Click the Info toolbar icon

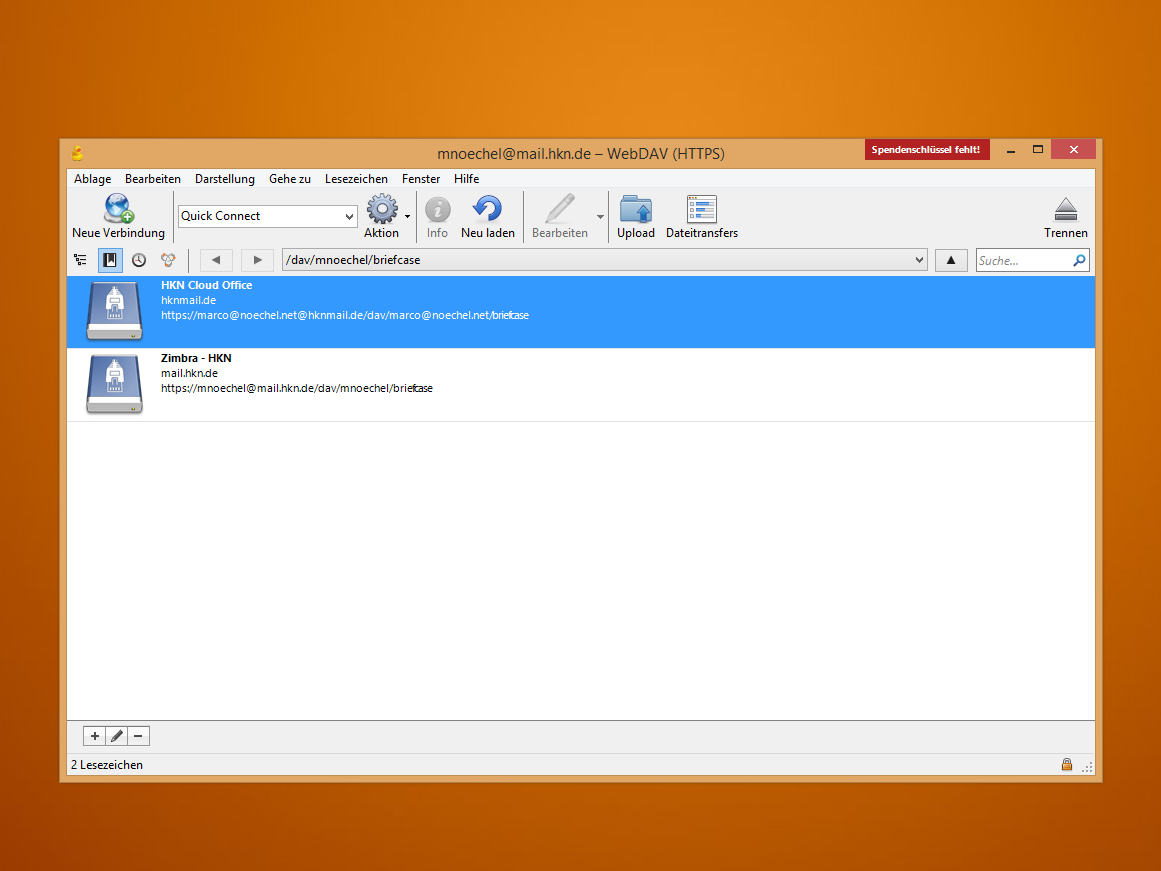[437, 209]
